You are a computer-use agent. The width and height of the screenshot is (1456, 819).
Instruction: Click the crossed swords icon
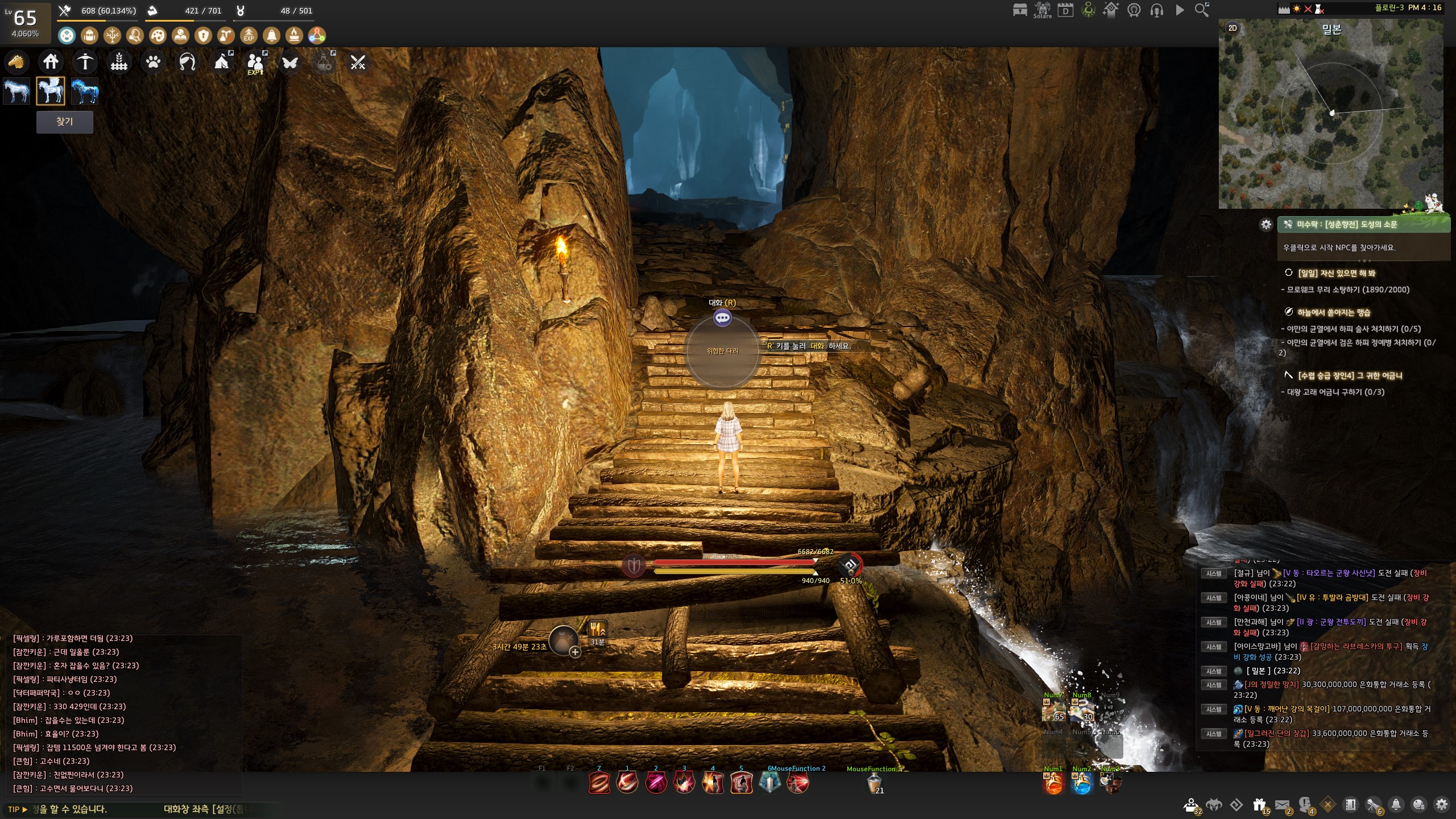pyautogui.click(x=358, y=62)
